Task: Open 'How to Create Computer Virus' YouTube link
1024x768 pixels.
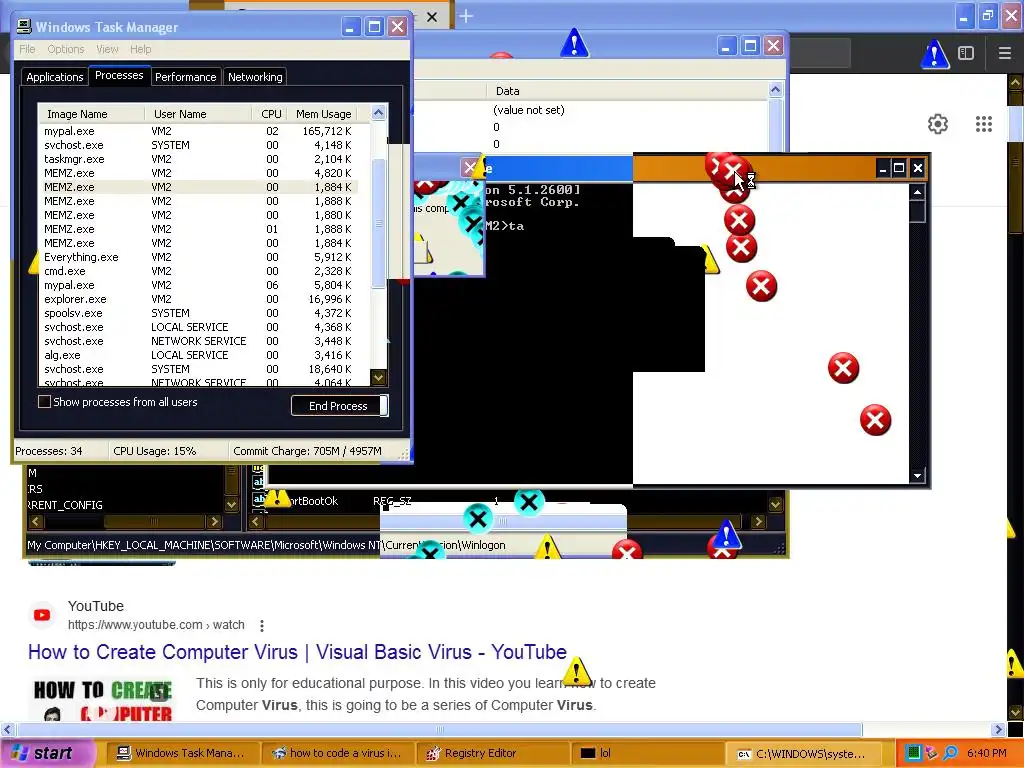Action: [297, 652]
